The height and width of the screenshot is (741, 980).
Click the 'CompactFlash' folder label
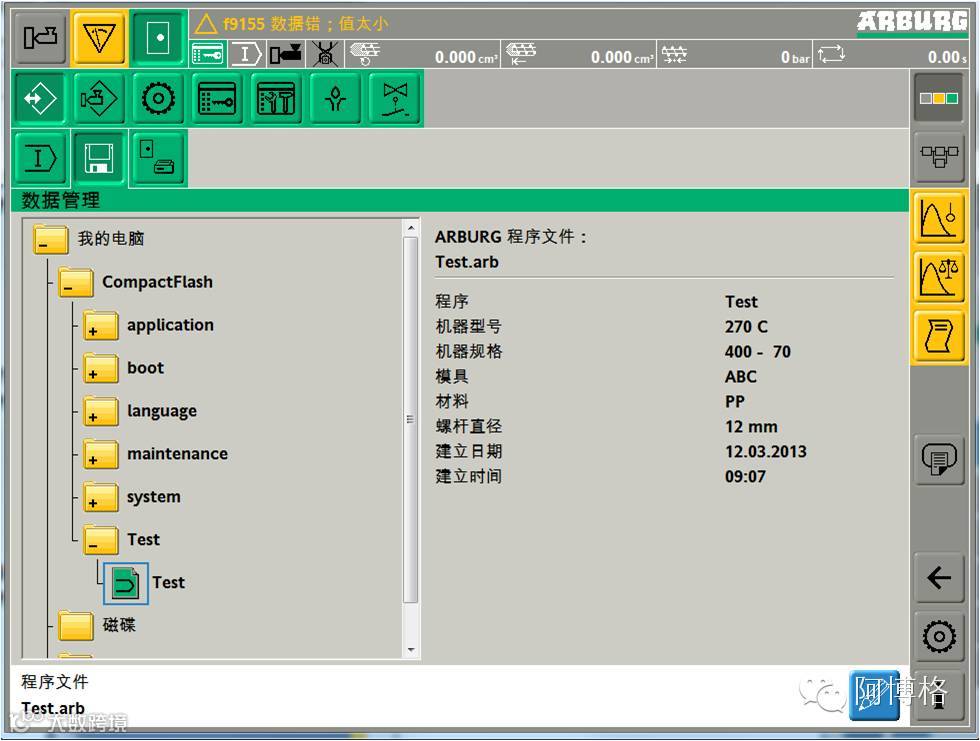158,282
